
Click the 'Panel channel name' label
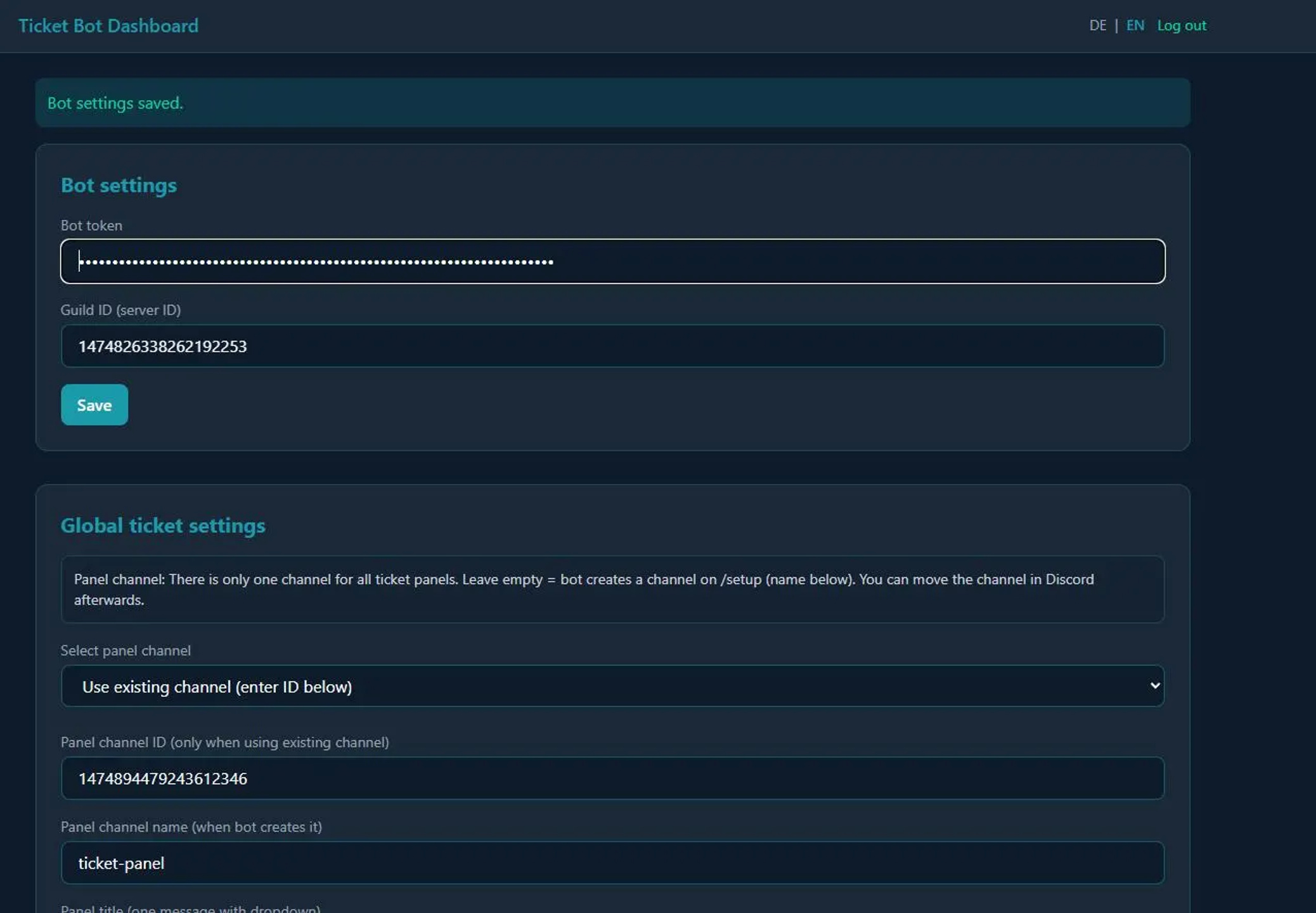pos(191,827)
